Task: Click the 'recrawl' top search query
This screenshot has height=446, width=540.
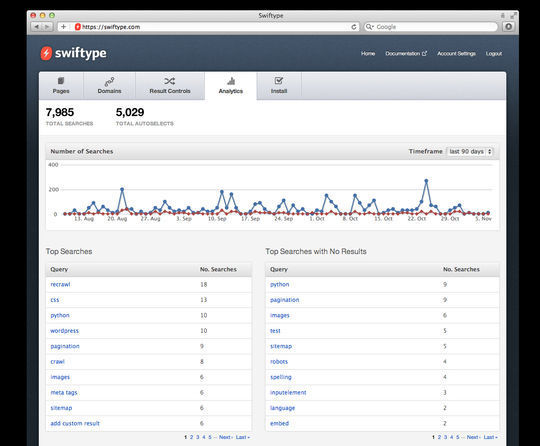Action: coord(60,284)
